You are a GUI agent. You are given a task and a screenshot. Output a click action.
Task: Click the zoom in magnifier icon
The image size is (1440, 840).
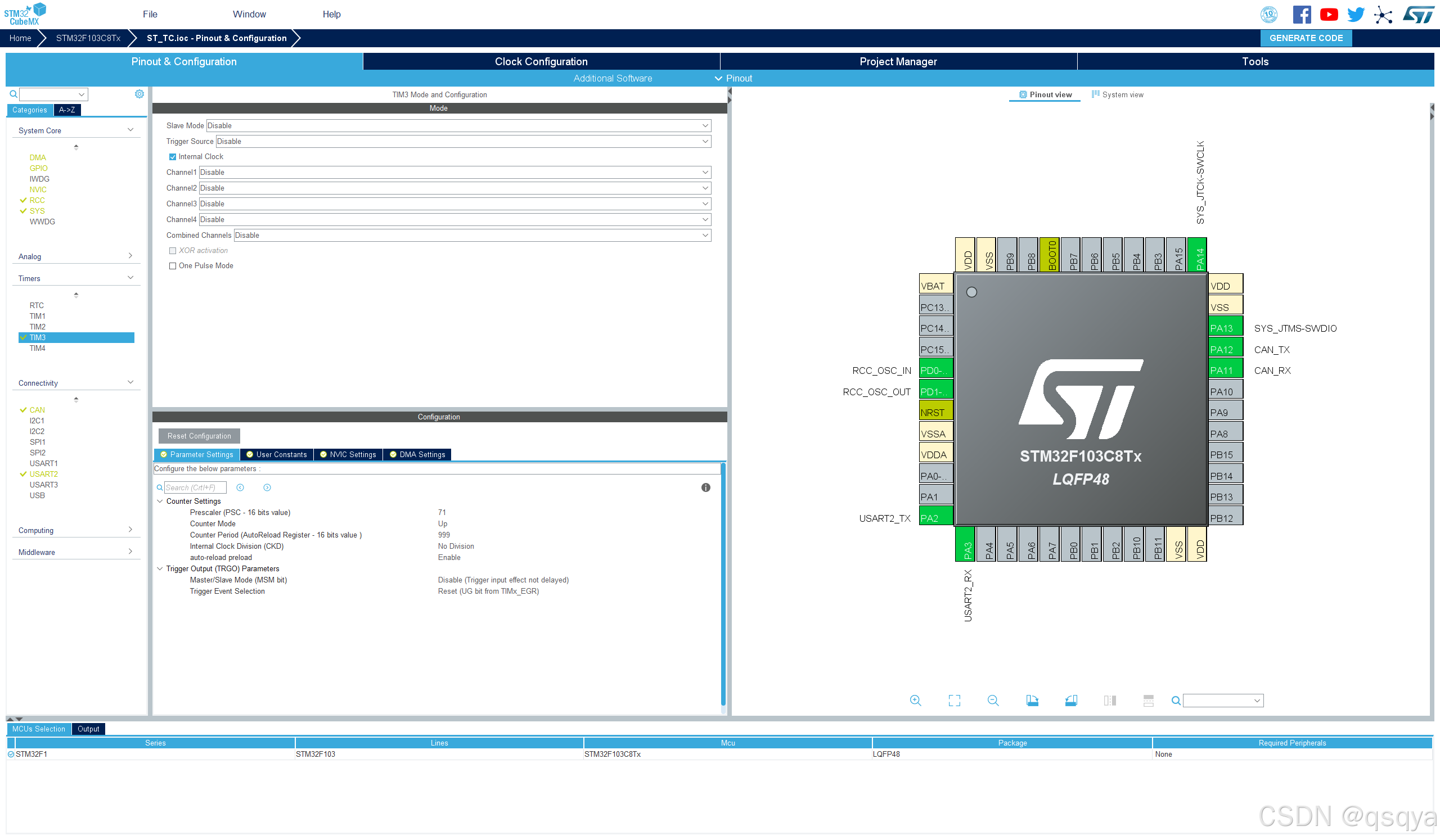click(915, 701)
